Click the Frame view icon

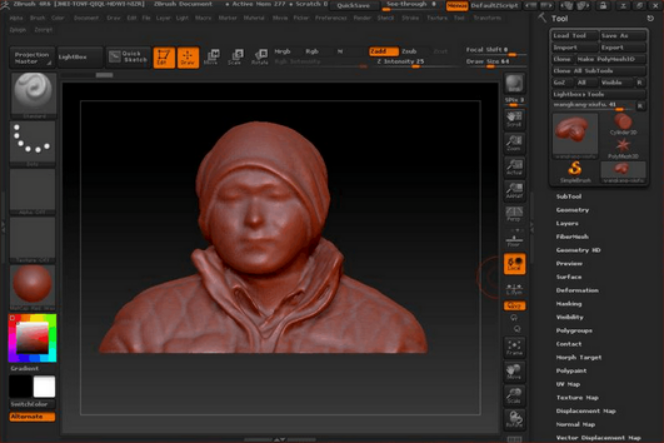pyautogui.click(x=515, y=346)
